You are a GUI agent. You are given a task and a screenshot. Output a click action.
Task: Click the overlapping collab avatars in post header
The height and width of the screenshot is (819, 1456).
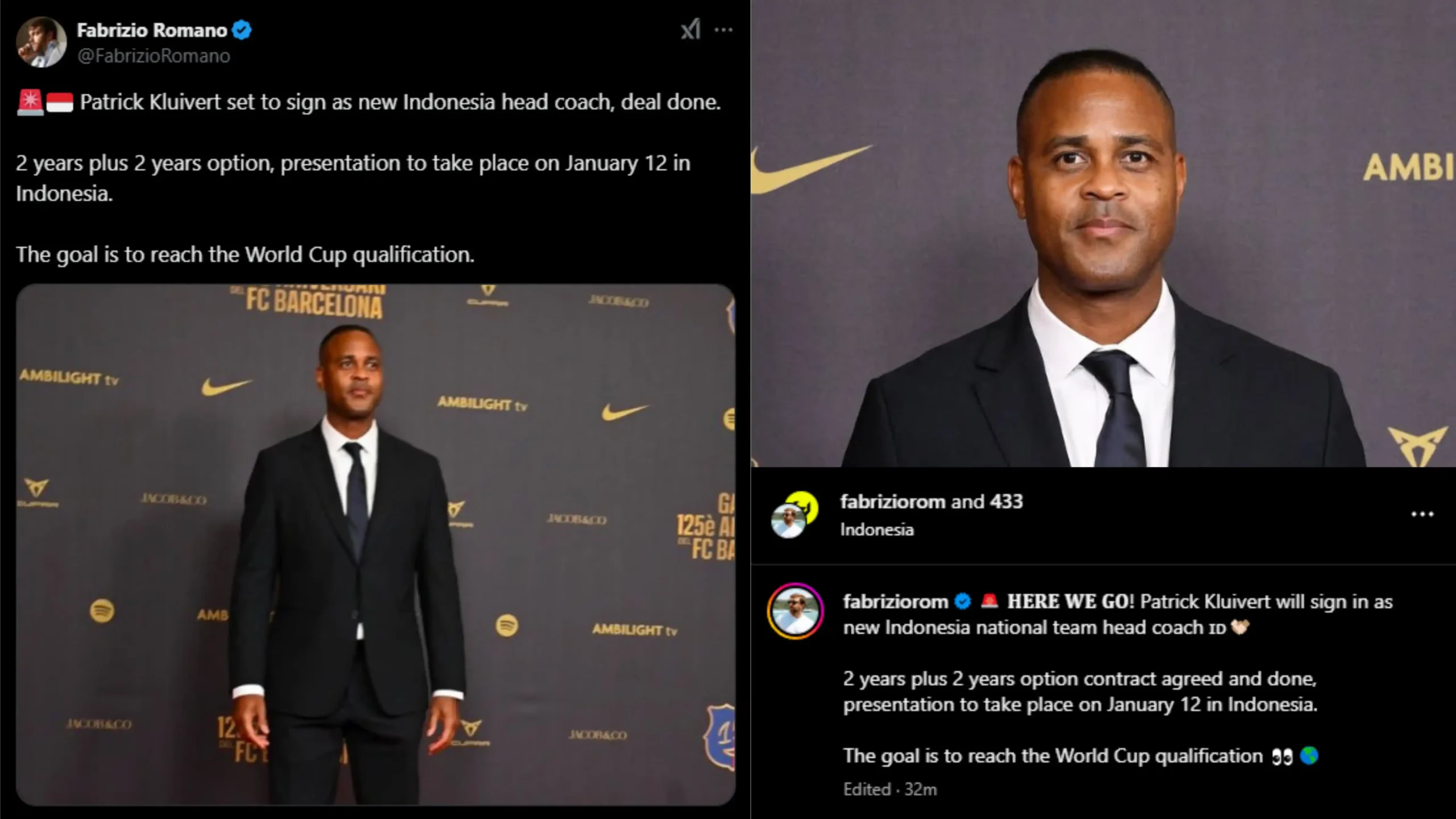[x=795, y=515]
